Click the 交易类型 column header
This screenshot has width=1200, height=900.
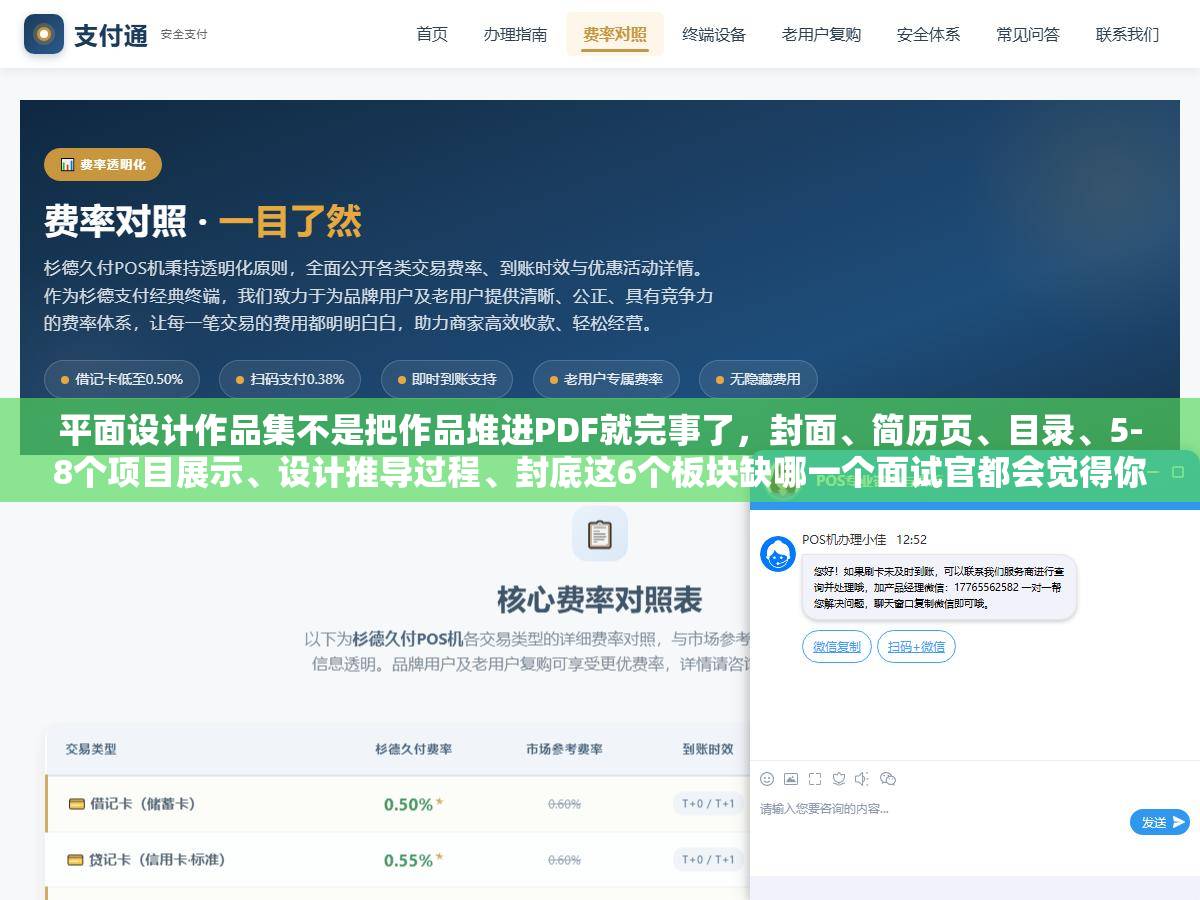coord(91,748)
